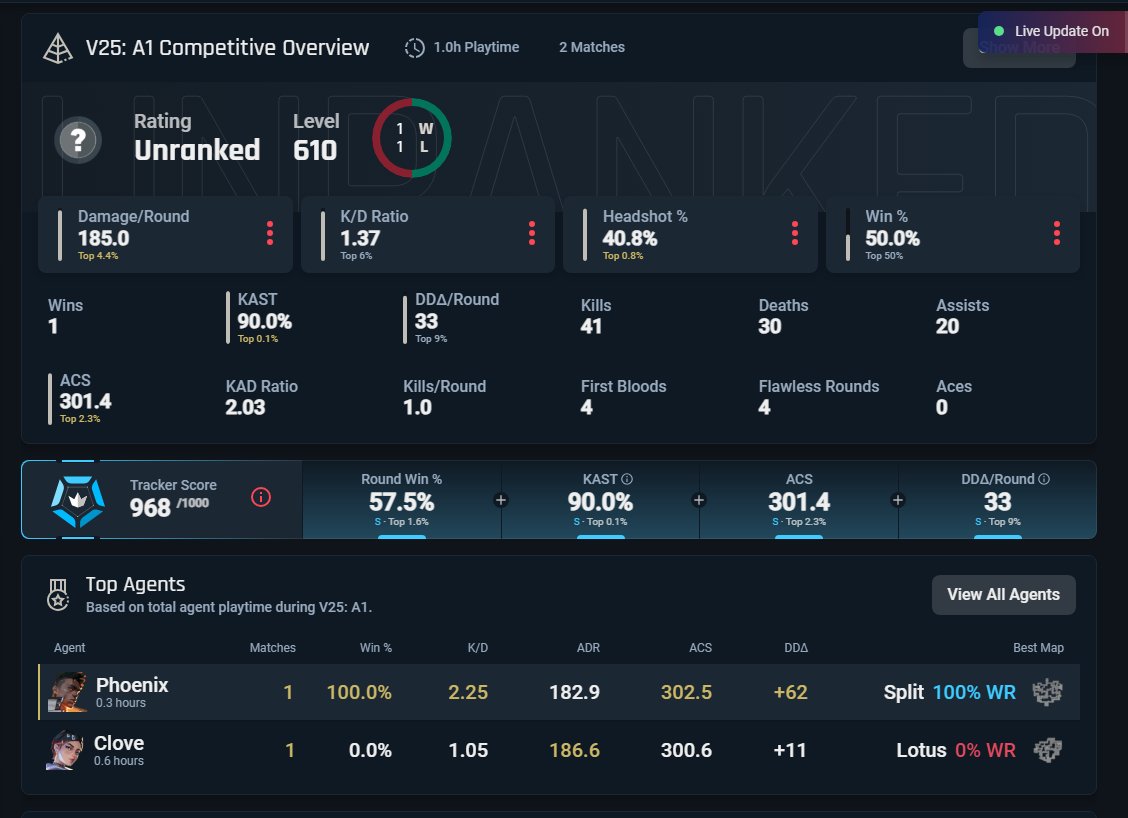The width and height of the screenshot is (1128, 818).
Task: Click the Round Win % 57.5% score tile
Action: tap(401, 500)
